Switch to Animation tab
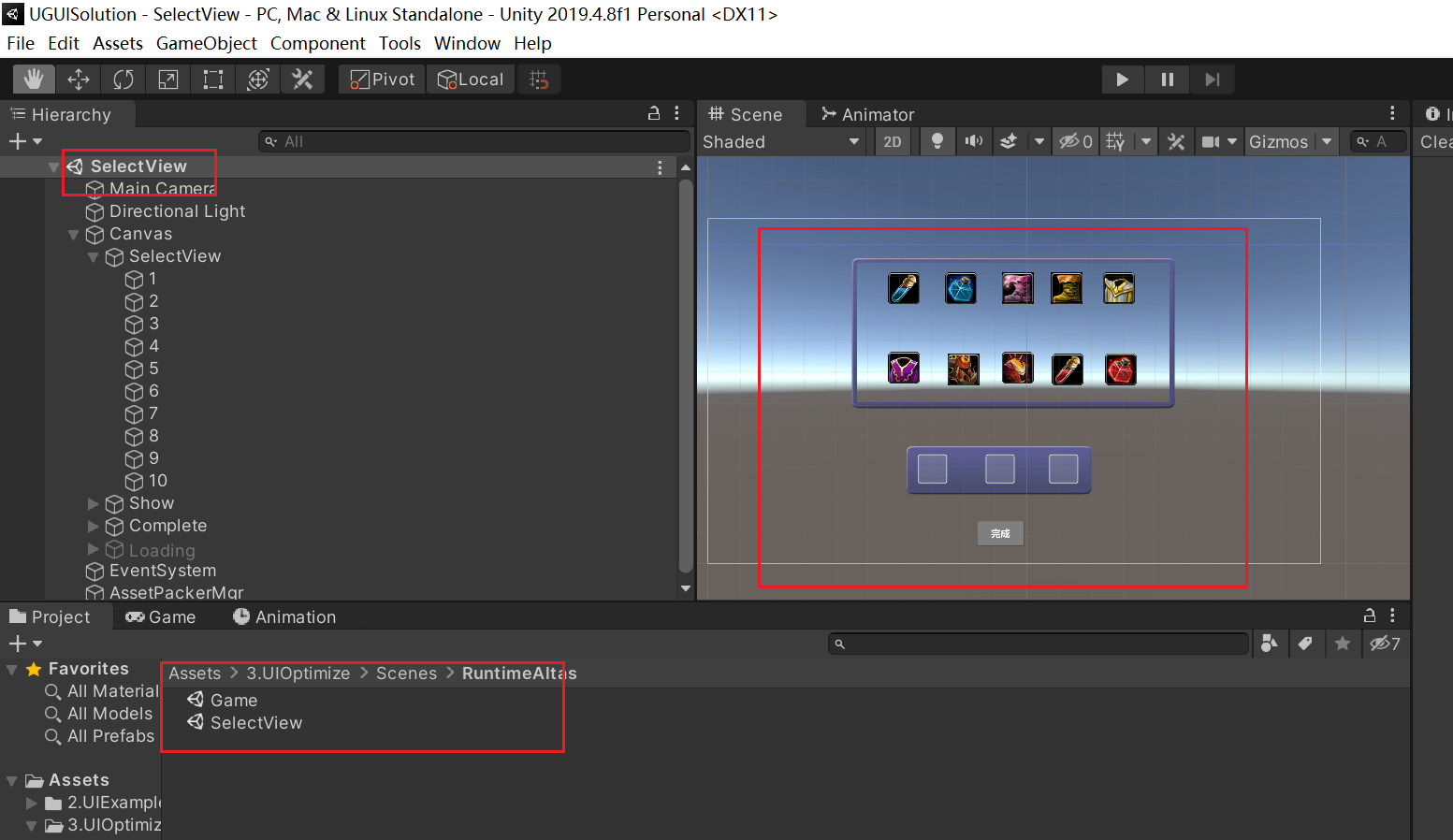The height and width of the screenshot is (840, 1453). coord(284,617)
